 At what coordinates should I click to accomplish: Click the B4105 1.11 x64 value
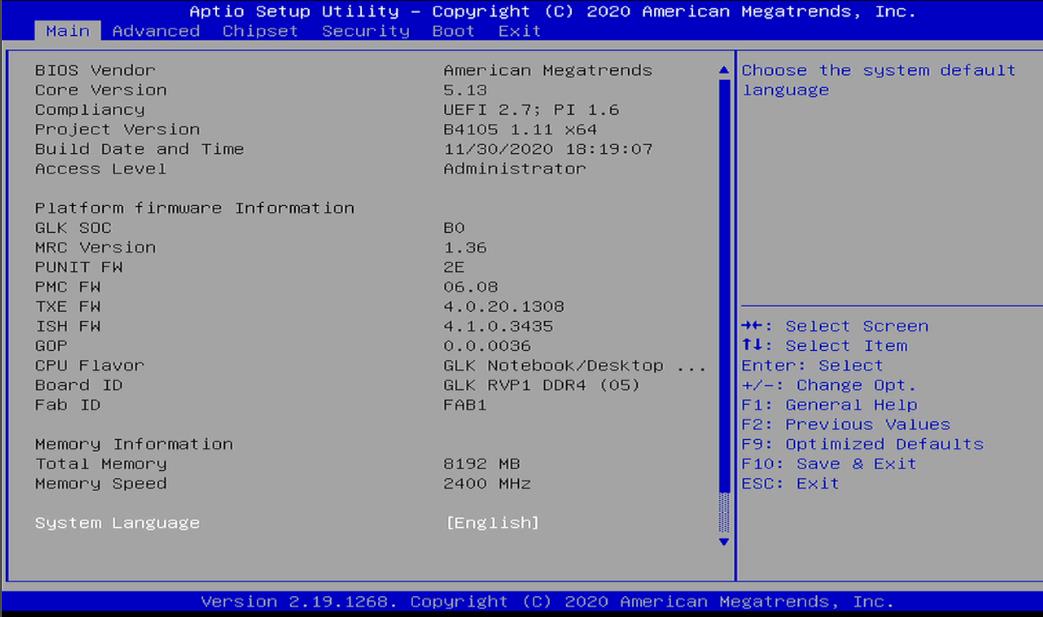pyautogui.click(x=520, y=129)
